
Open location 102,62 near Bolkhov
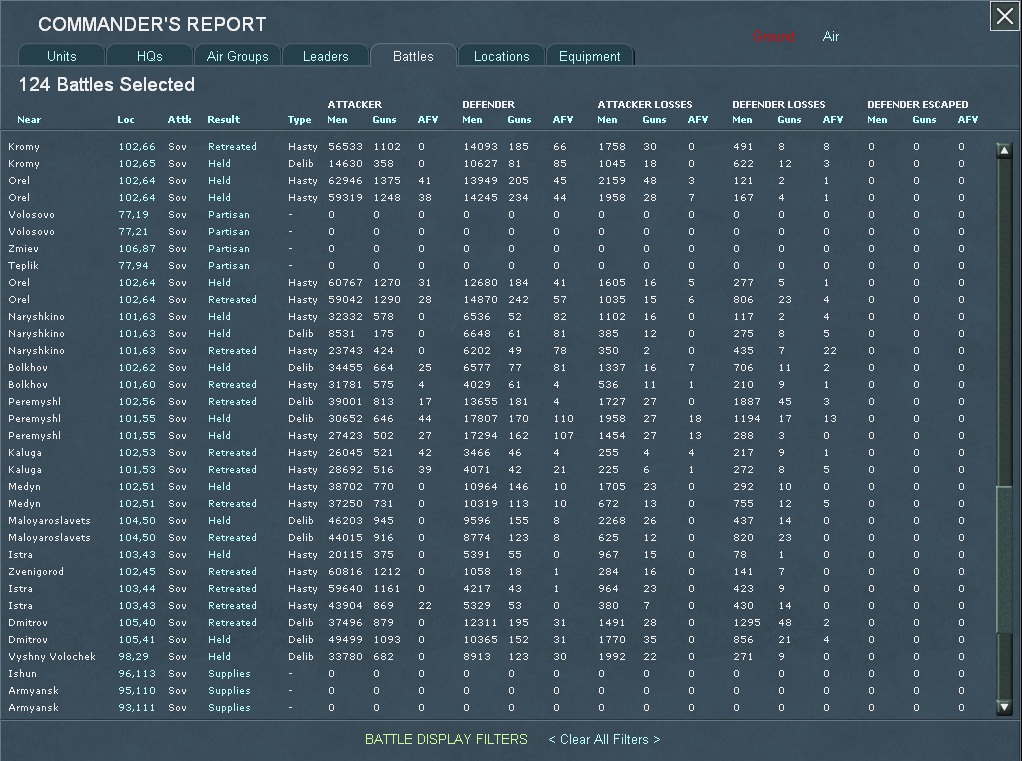[x=137, y=367]
